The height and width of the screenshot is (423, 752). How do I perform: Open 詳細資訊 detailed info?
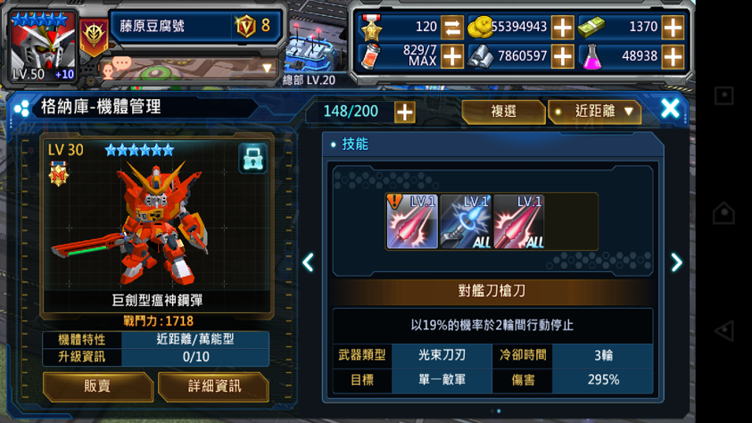[x=214, y=386]
